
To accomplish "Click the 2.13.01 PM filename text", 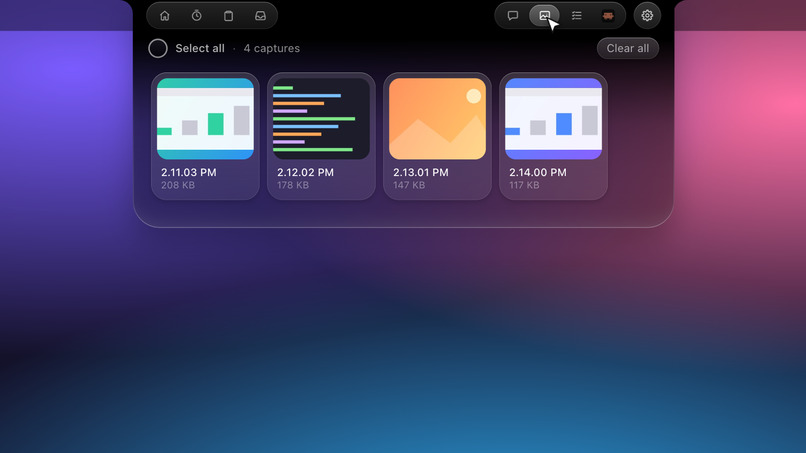I will (x=421, y=172).
